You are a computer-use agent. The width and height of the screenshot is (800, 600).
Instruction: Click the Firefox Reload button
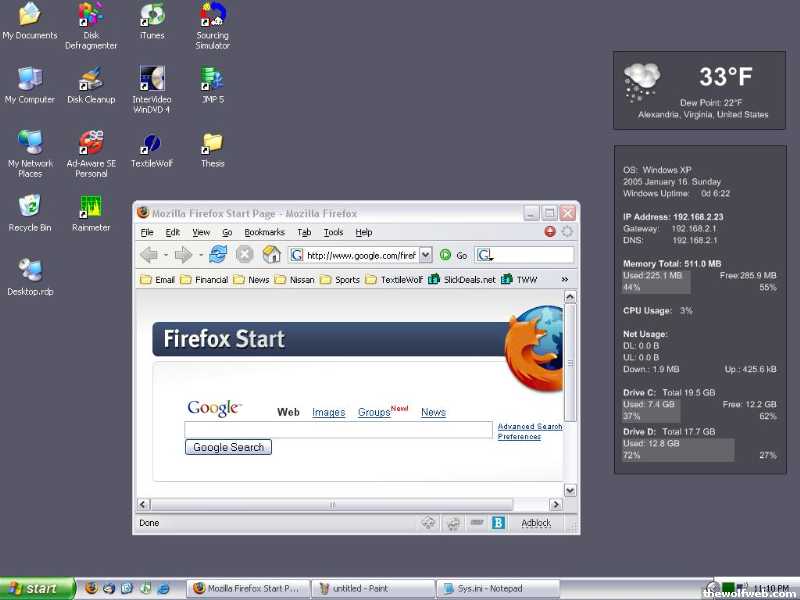218,255
